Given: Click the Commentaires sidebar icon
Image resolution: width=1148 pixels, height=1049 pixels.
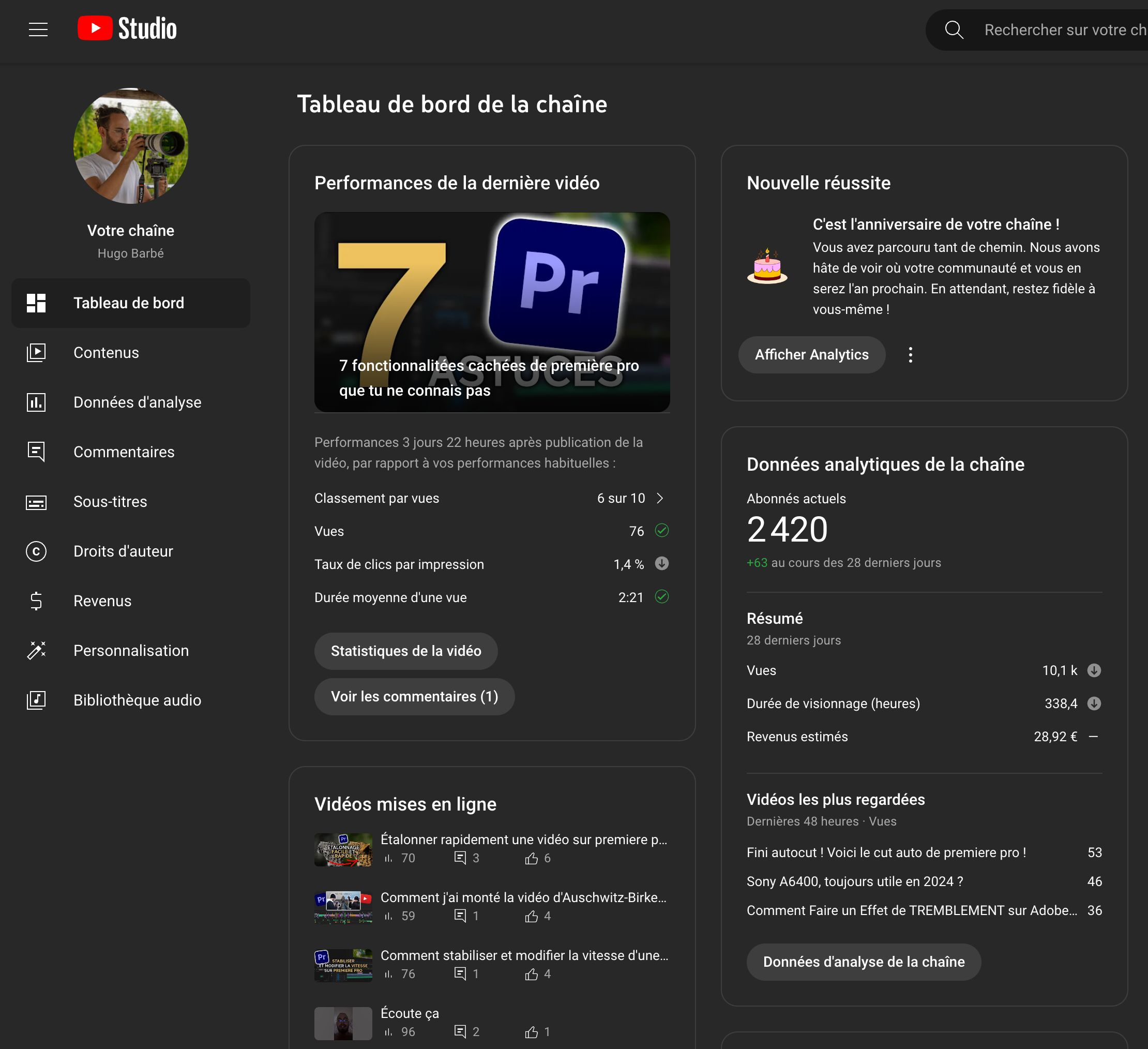Looking at the screenshot, I should [36, 452].
